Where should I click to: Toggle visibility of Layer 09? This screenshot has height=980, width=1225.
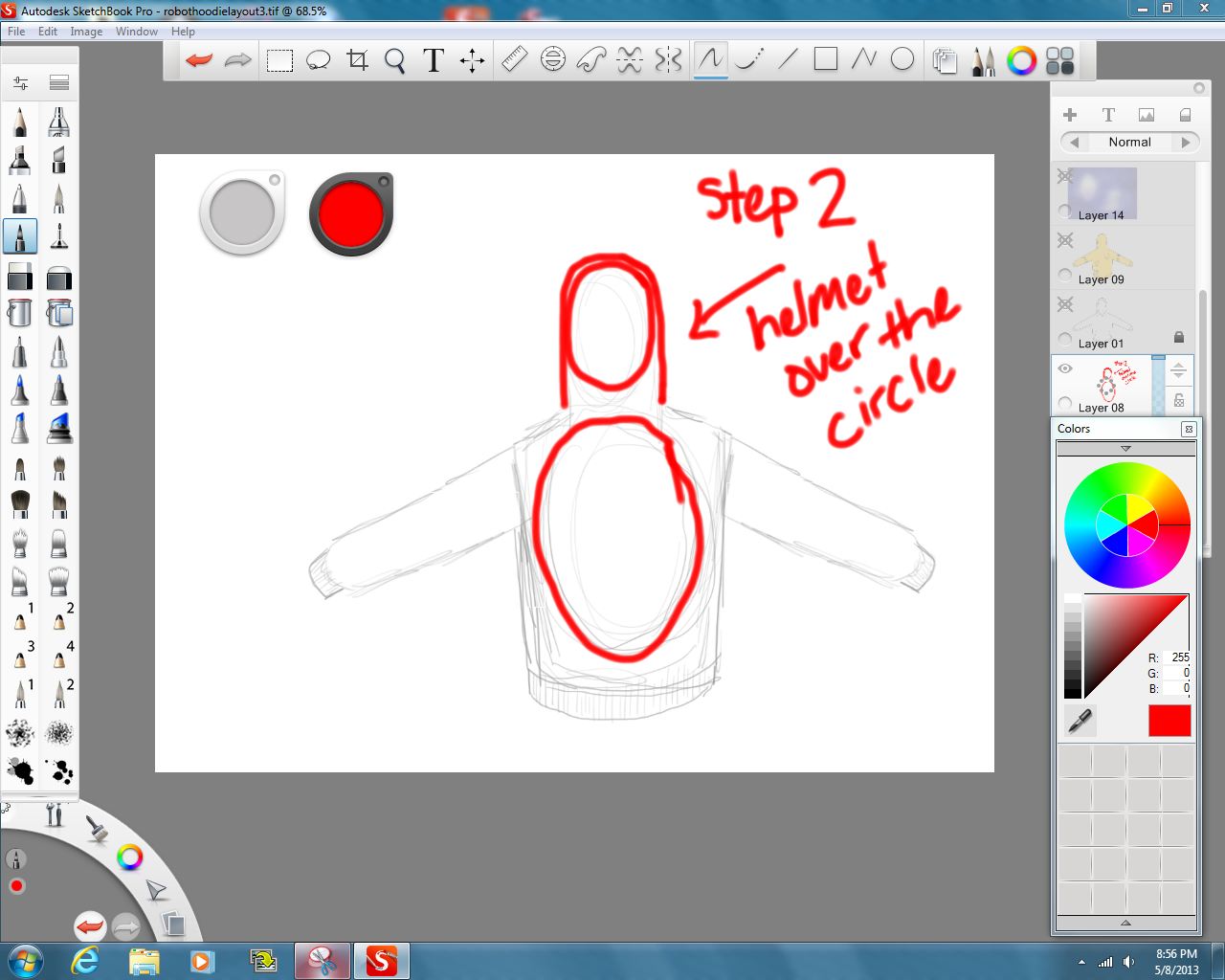(x=1065, y=240)
